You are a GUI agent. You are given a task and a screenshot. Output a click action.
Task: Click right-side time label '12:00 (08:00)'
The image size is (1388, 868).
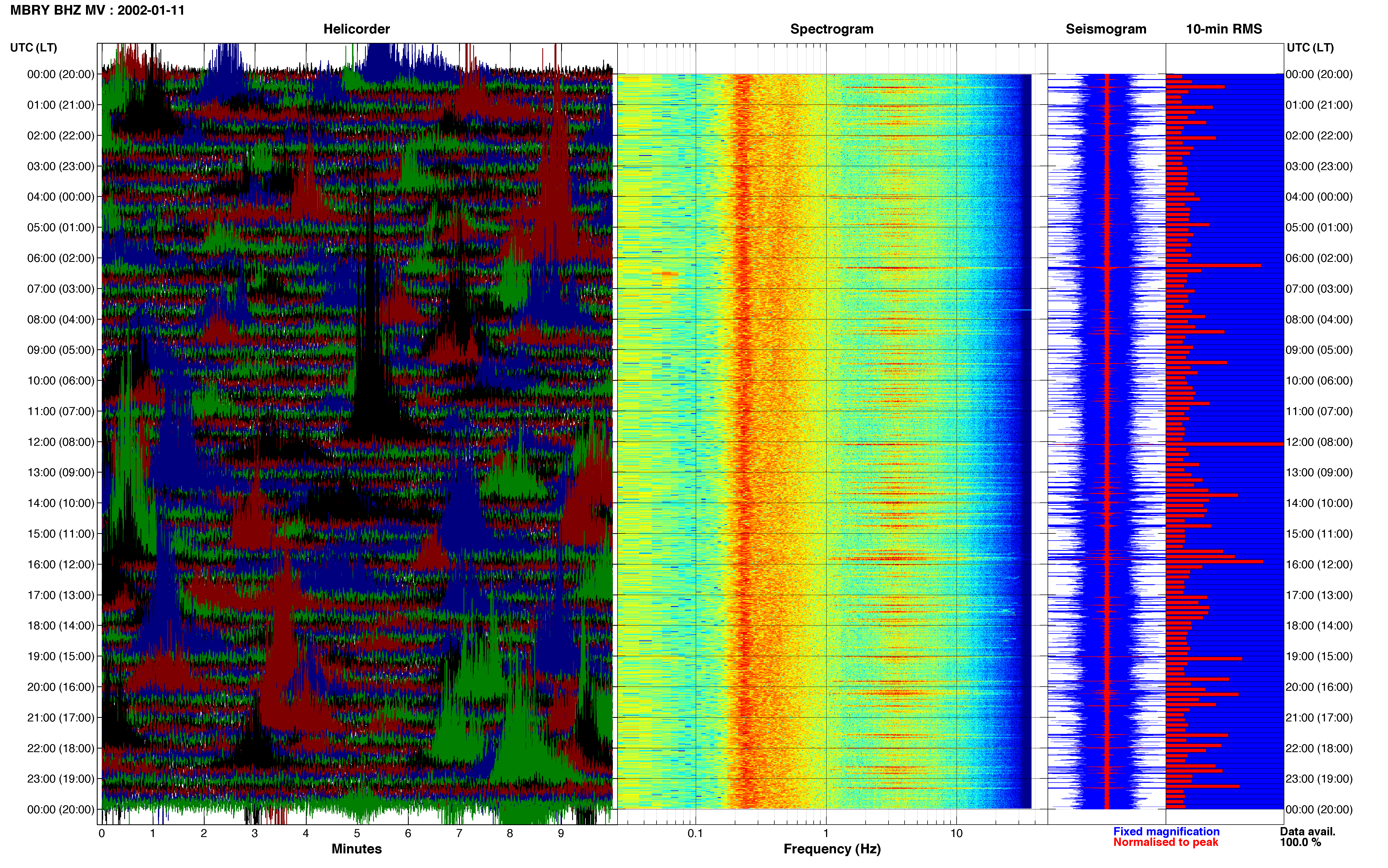tap(1319, 442)
